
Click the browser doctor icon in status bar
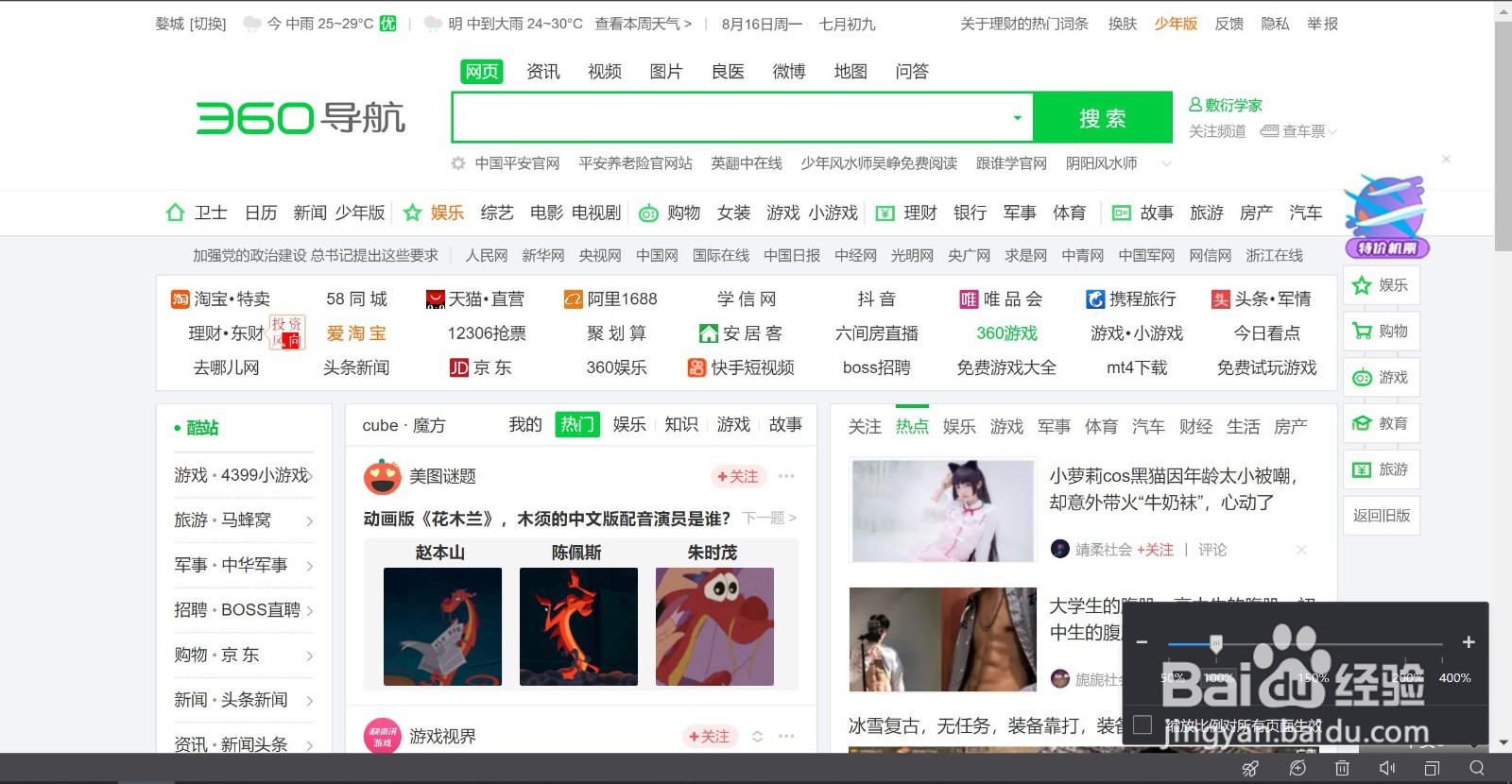pos(1297,769)
